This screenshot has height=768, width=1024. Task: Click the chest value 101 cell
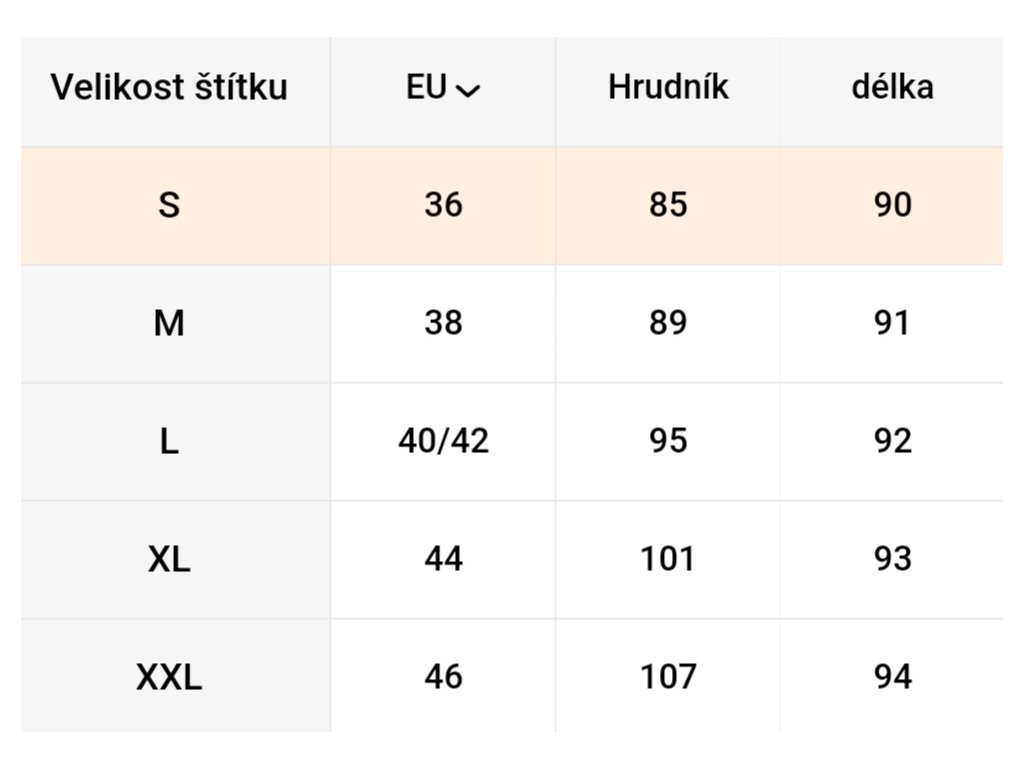coord(668,560)
